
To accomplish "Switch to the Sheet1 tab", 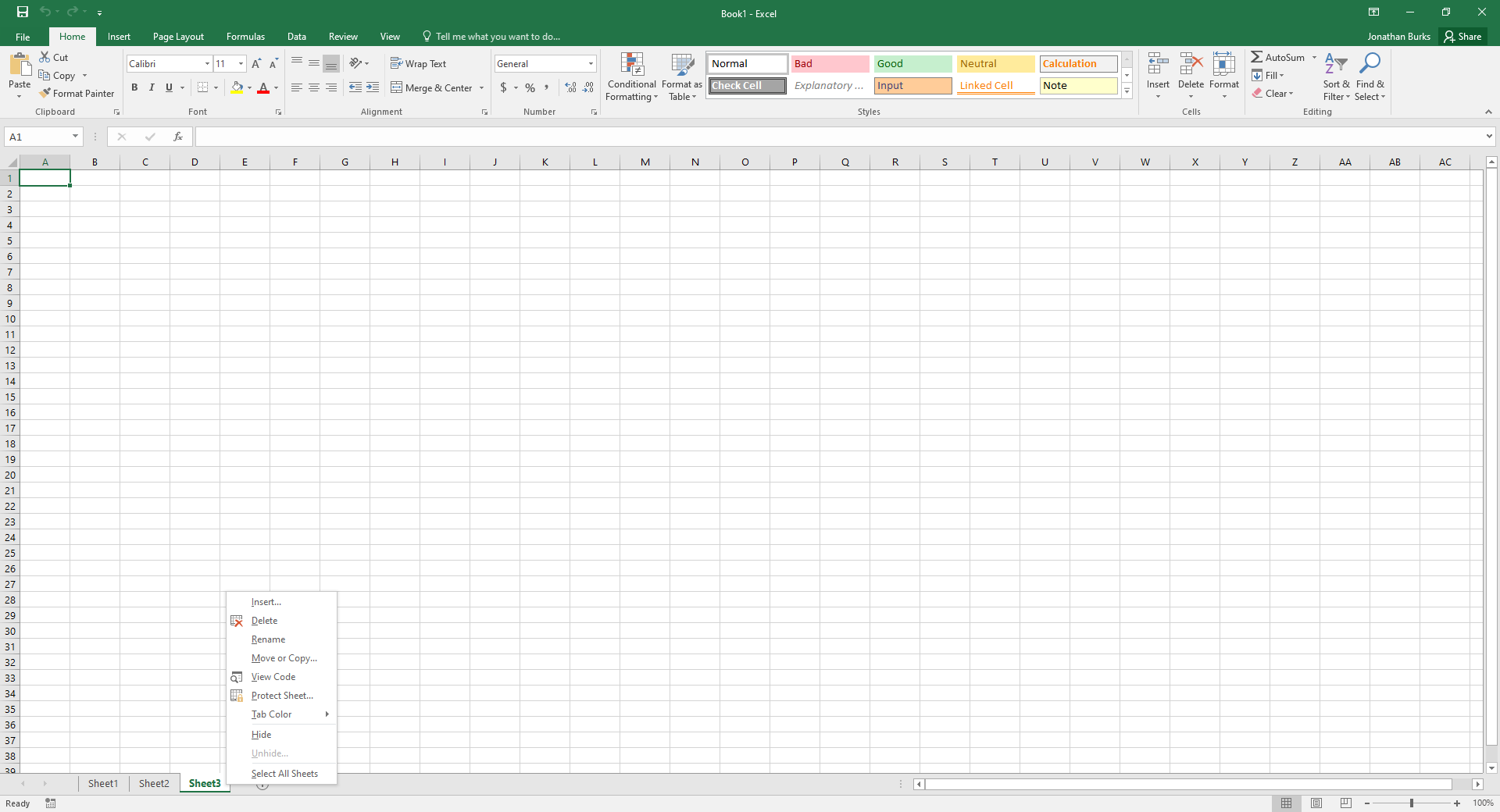I will pos(102,783).
